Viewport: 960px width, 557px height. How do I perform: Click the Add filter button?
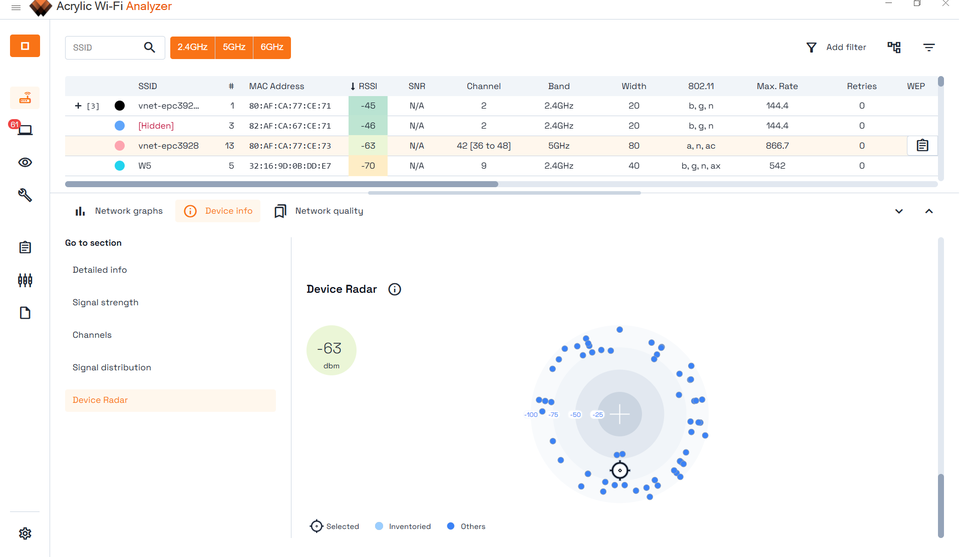836,47
